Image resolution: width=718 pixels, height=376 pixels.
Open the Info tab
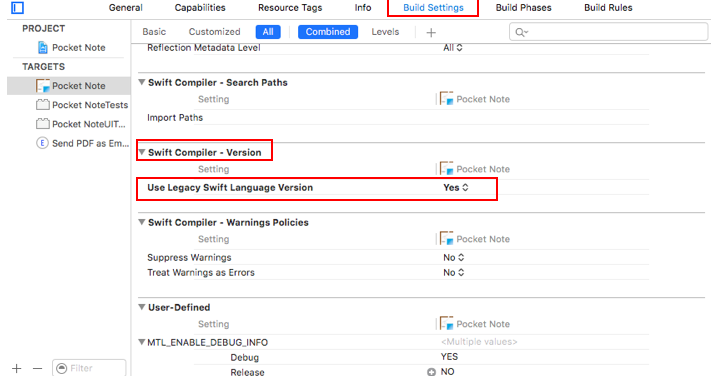363,8
